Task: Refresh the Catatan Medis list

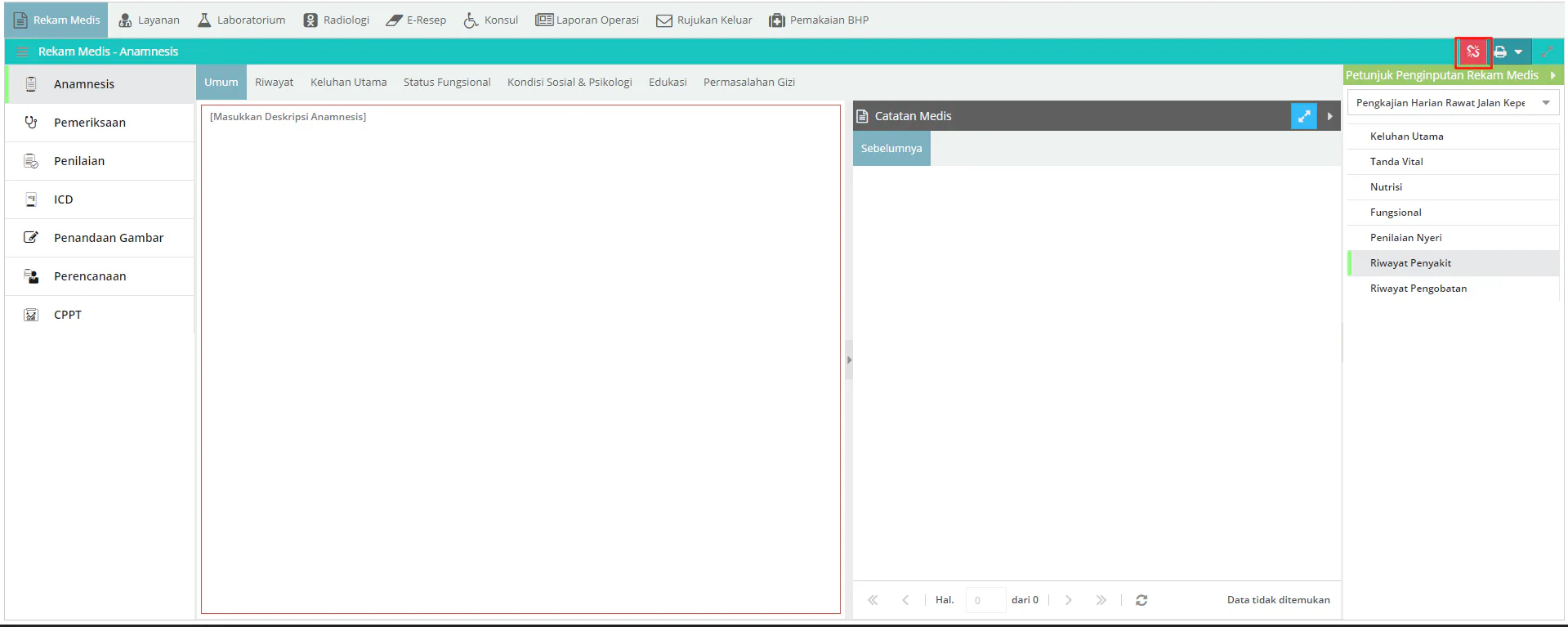Action: [x=1141, y=600]
